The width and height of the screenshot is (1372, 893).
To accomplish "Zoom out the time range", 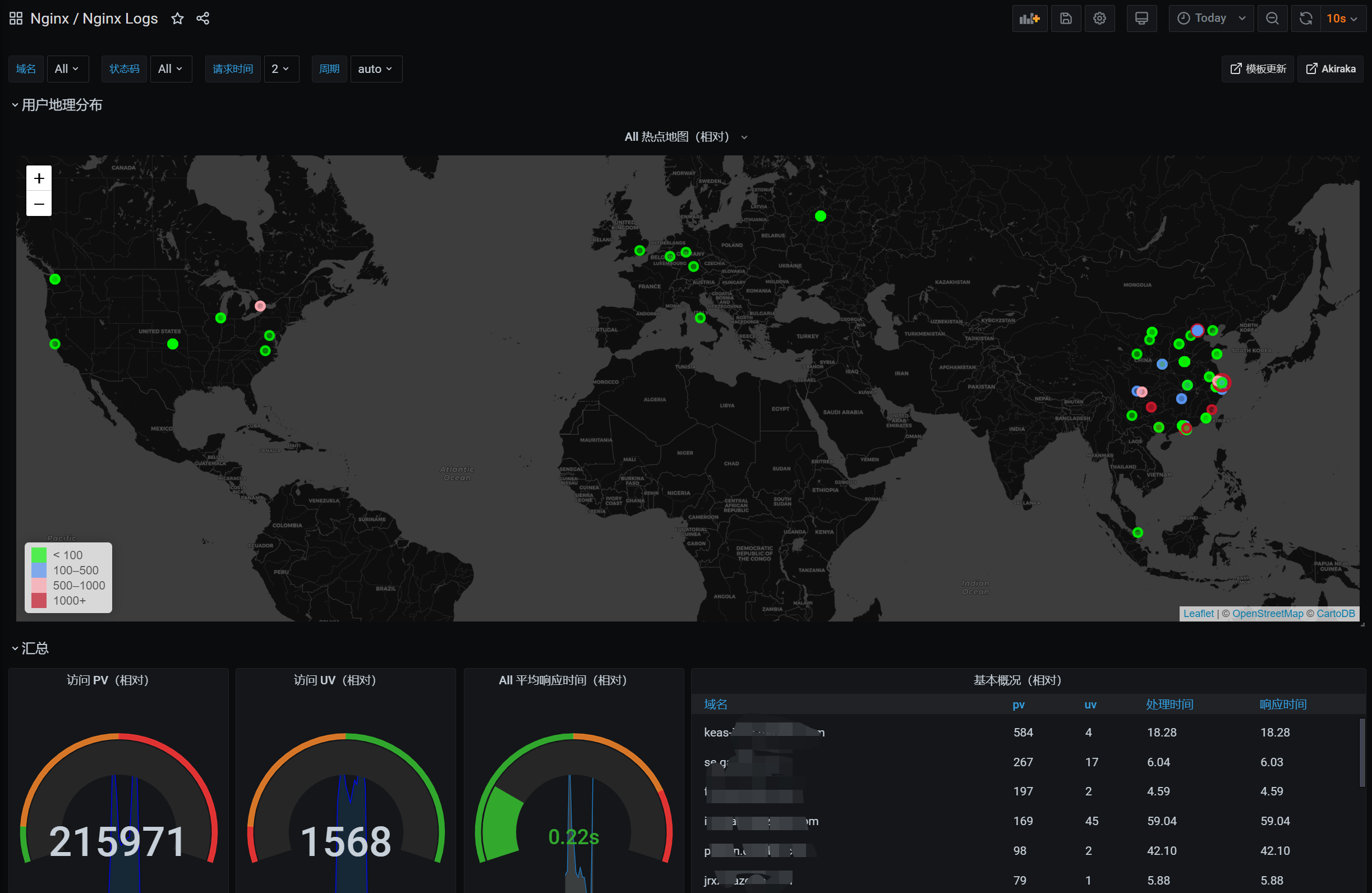I will click(x=1272, y=19).
